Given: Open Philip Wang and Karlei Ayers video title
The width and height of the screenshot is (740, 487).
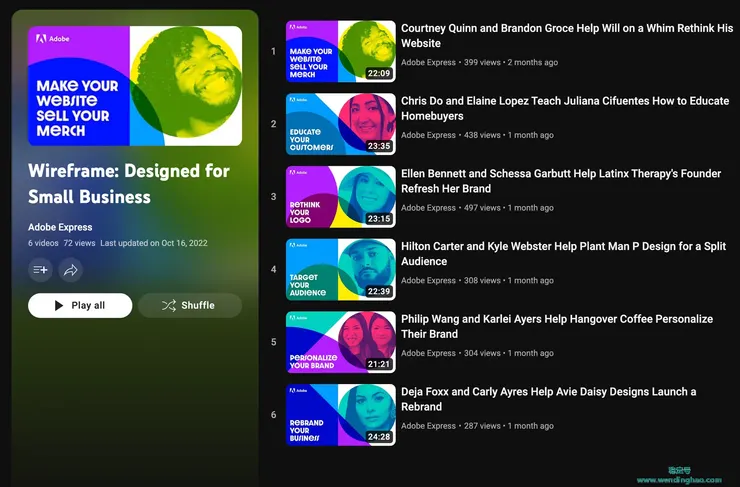Looking at the screenshot, I should [x=557, y=326].
